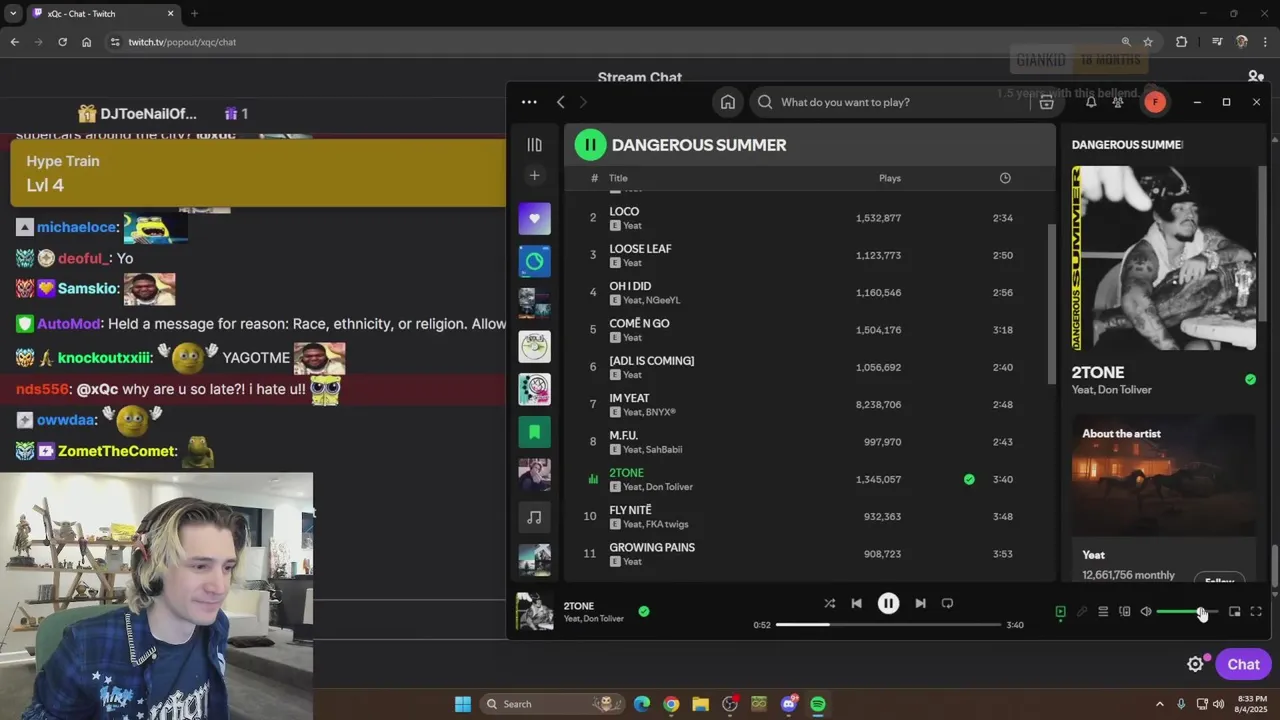Click the Spotify search field
Image resolution: width=1280 pixels, height=720 pixels.
pyautogui.click(x=890, y=102)
